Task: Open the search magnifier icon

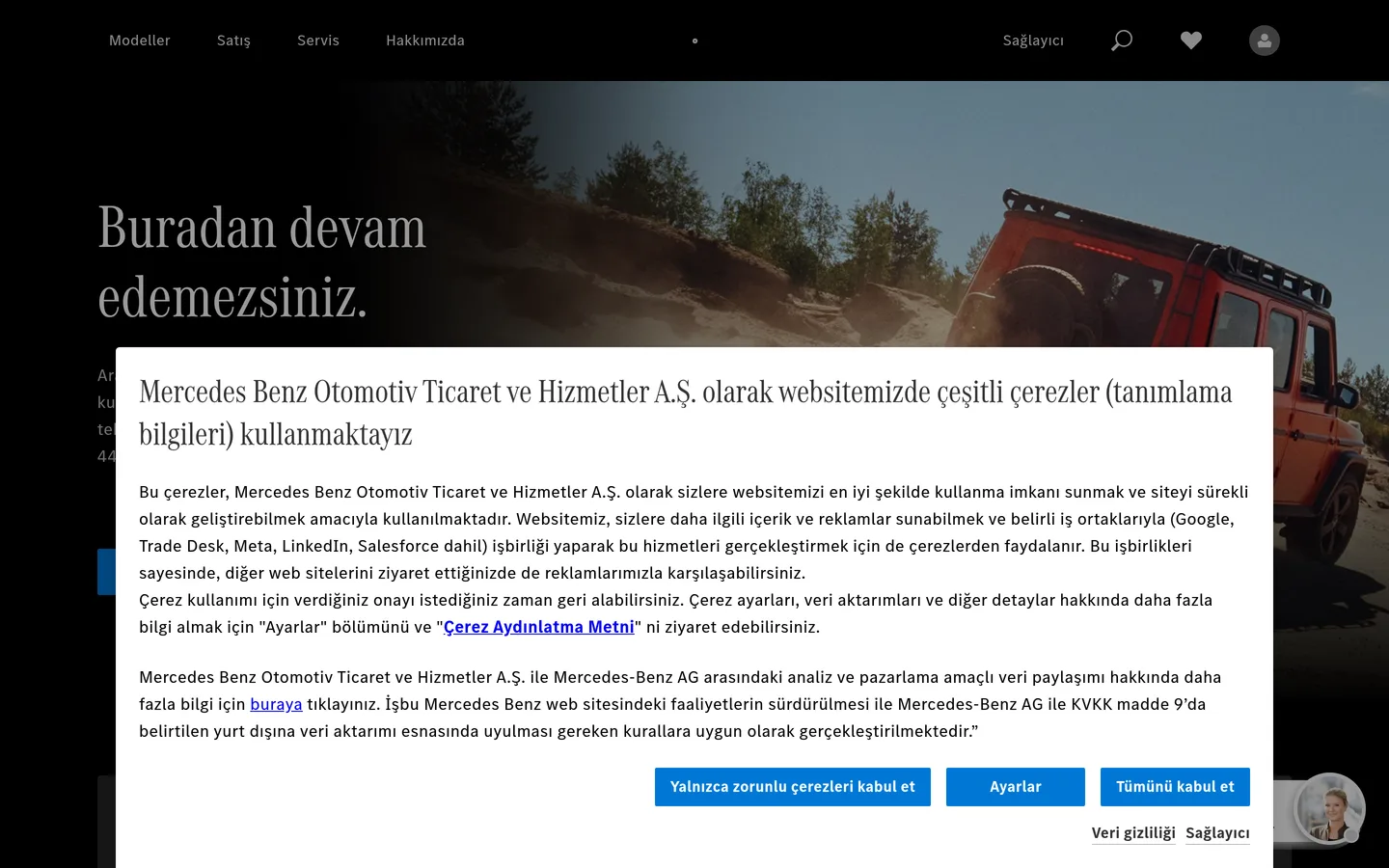Action: tap(1121, 41)
